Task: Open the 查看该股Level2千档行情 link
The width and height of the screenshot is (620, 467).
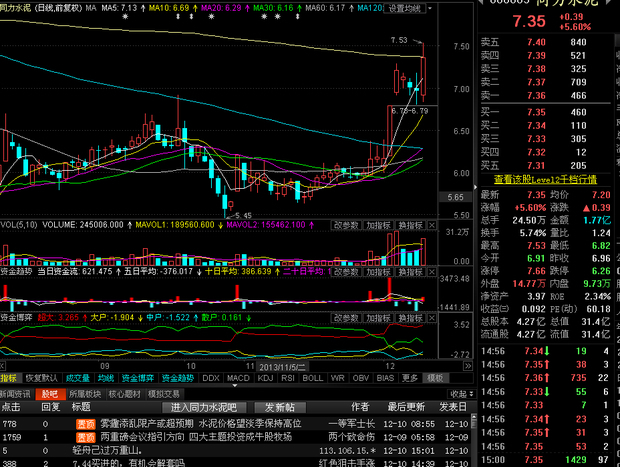Action: coord(545,180)
